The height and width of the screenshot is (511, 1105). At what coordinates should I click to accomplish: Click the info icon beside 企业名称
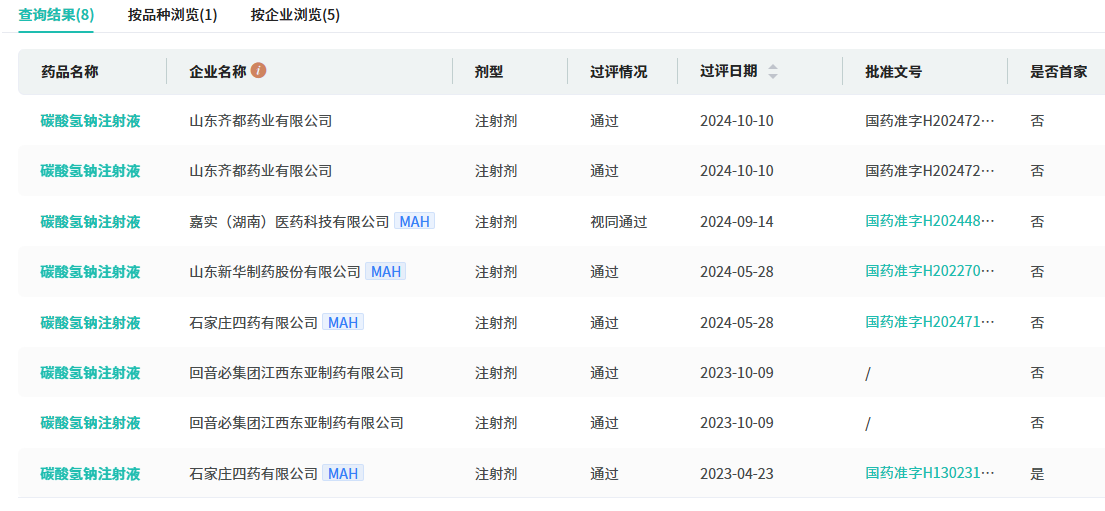[259, 71]
